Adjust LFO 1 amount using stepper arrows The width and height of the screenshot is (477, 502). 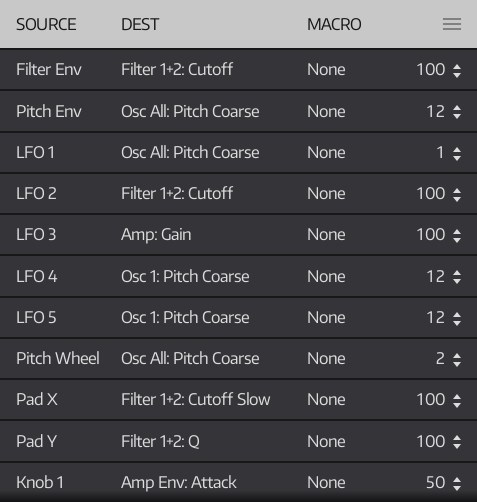pos(457,153)
